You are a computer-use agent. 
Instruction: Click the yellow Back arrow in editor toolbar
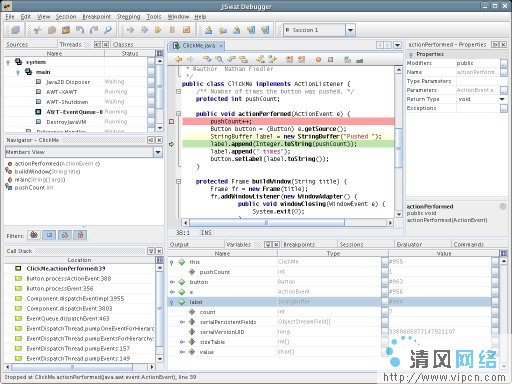pyautogui.click(x=179, y=59)
